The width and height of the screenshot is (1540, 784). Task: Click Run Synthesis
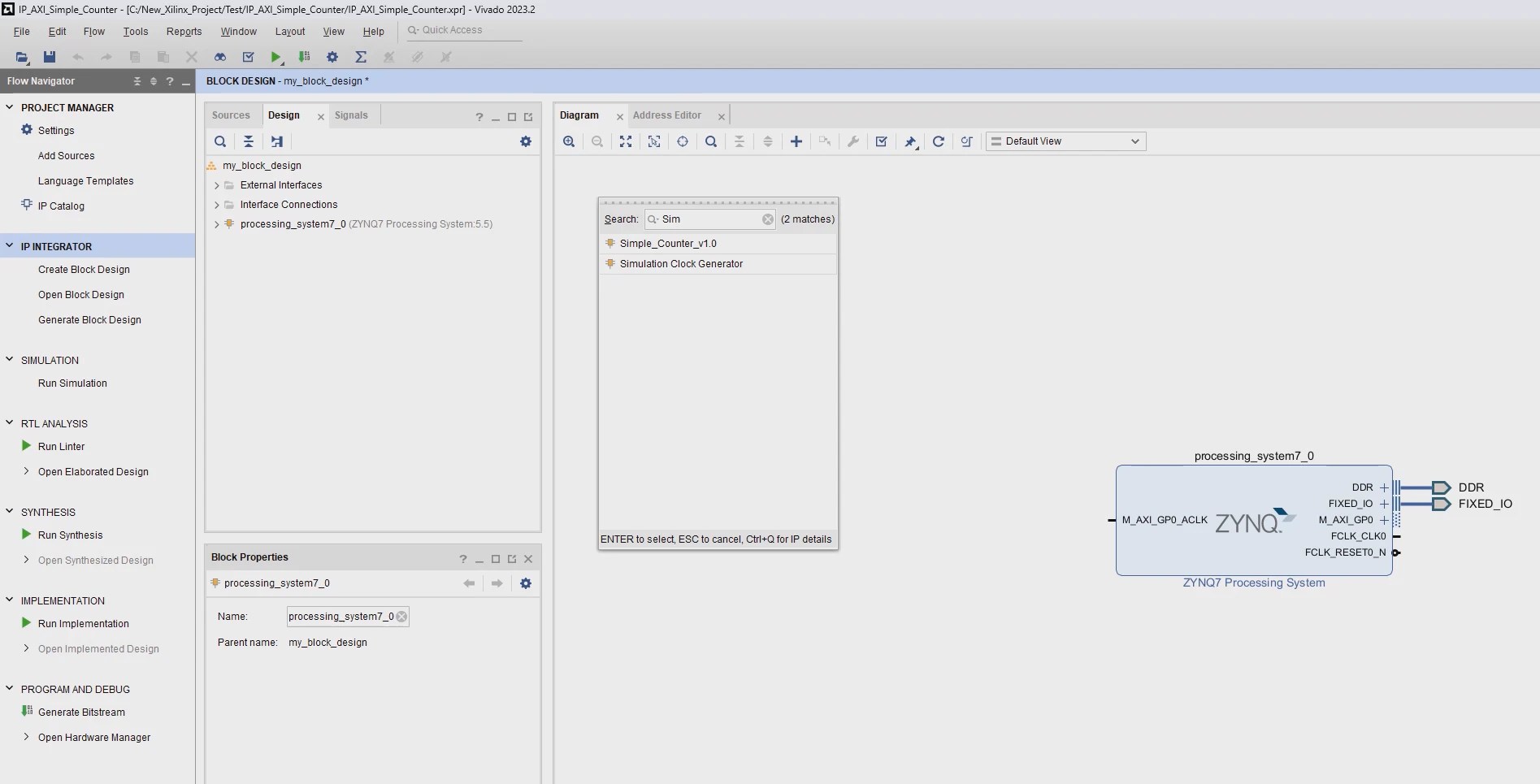pos(70,535)
